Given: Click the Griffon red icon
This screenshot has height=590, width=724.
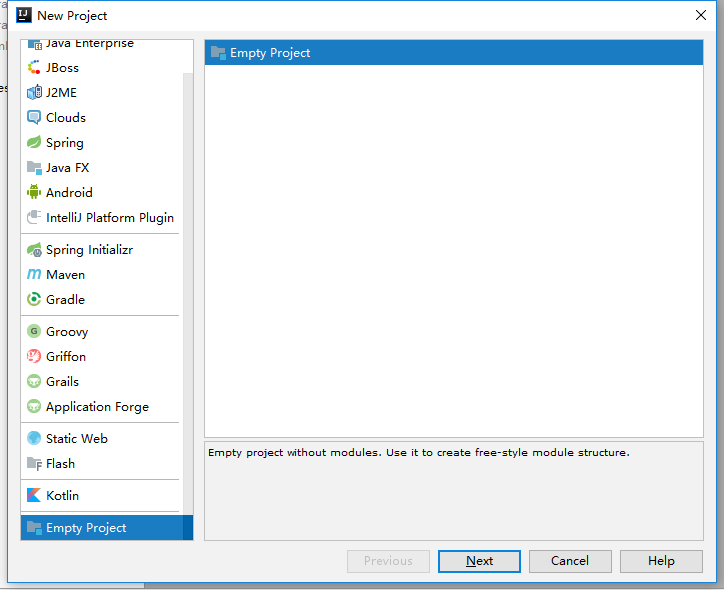Looking at the screenshot, I should (34, 356).
